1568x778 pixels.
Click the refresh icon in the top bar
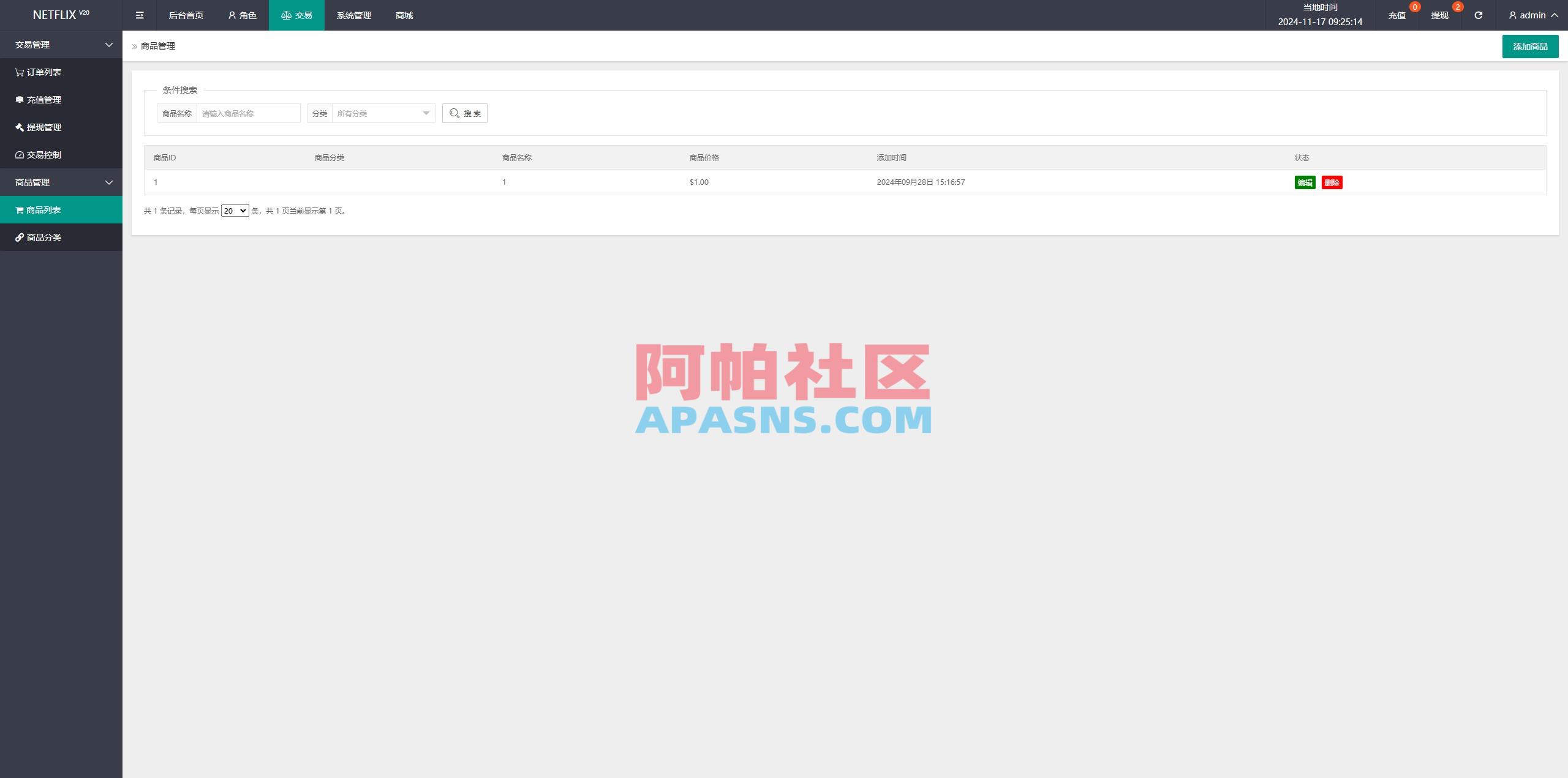(x=1478, y=15)
